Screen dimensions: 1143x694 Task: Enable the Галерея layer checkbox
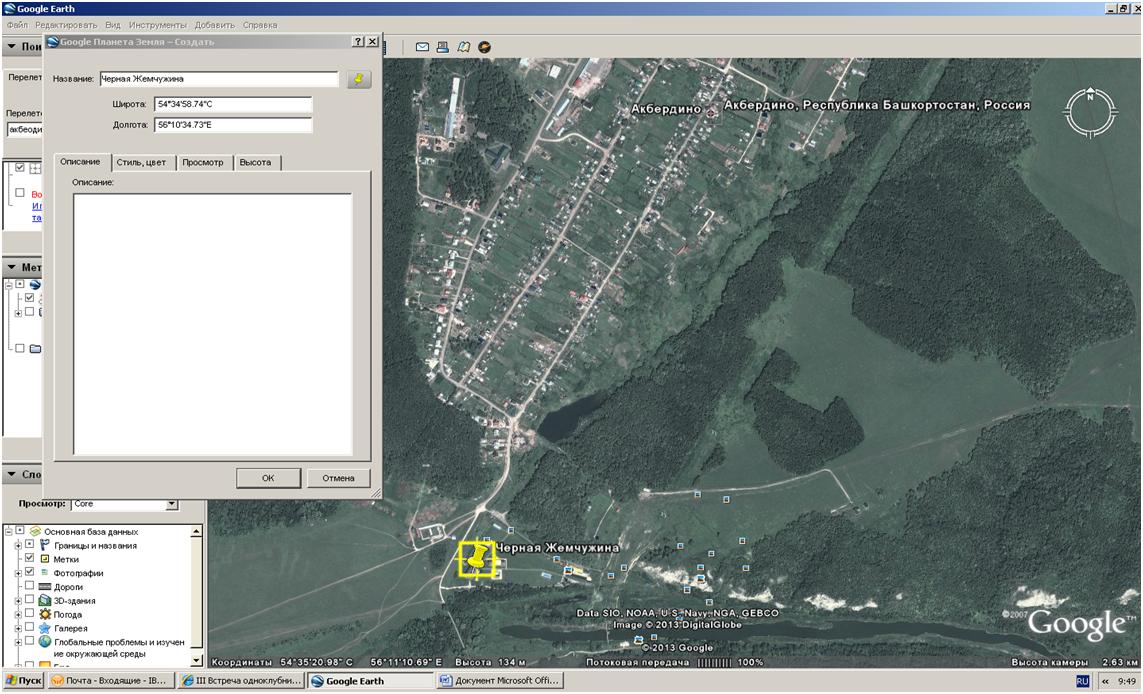29,627
